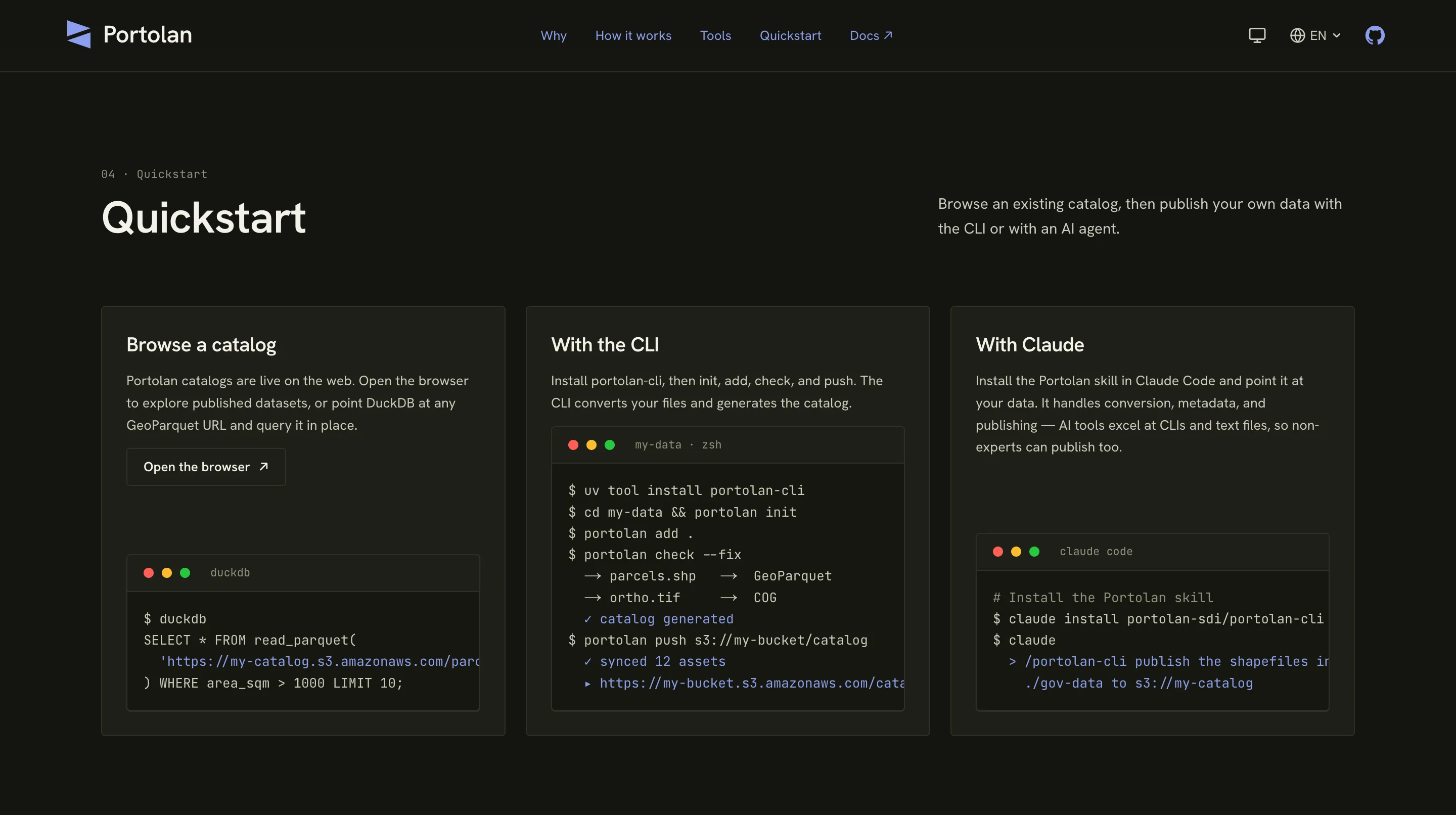Click './gov-data to s3://my-catalog' line
Viewport: 1456px width, 815px height.
tap(1139, 683)
